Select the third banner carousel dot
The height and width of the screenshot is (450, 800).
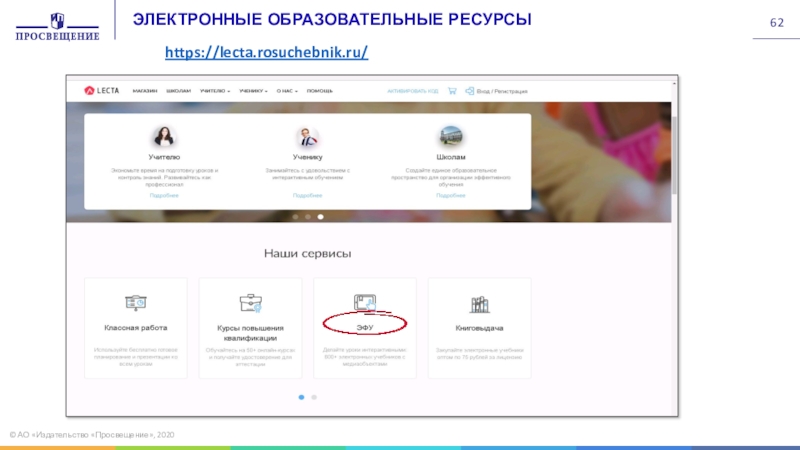320,217
